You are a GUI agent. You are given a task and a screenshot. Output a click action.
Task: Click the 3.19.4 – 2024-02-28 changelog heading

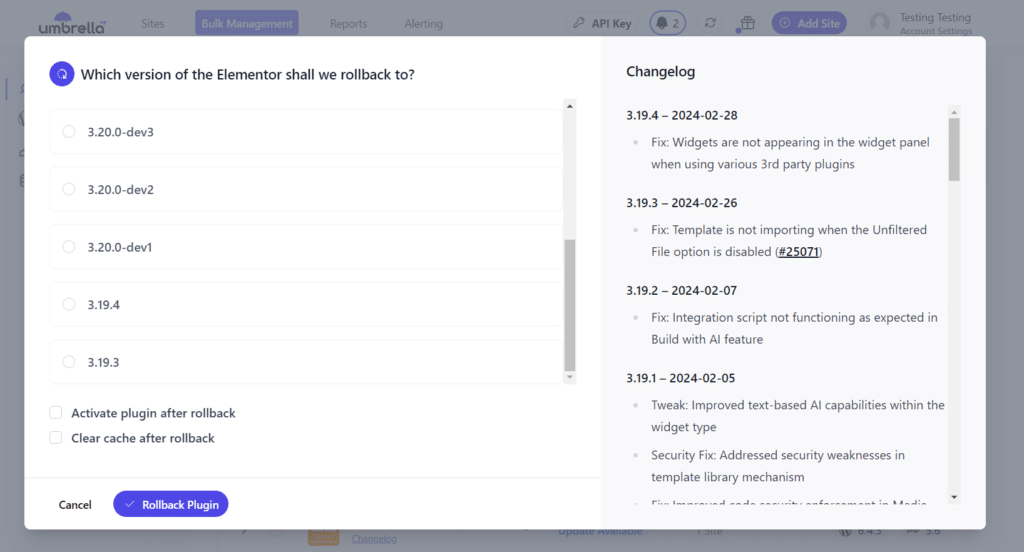pyautogui.click(x=681, y=115)
